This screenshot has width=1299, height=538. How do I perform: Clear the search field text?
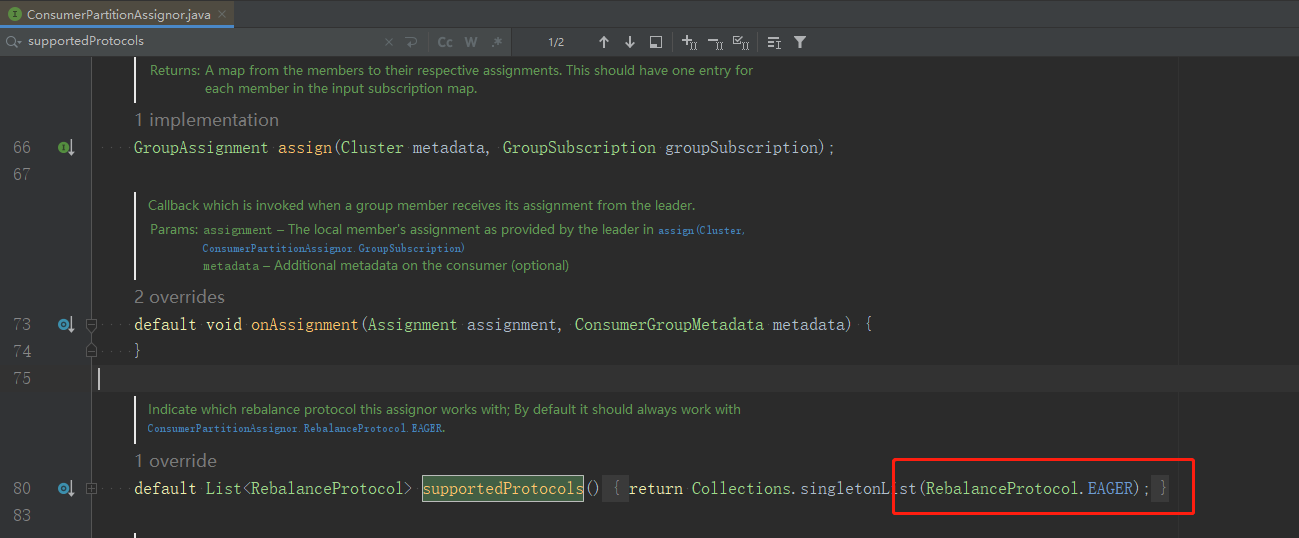point(389,42)
